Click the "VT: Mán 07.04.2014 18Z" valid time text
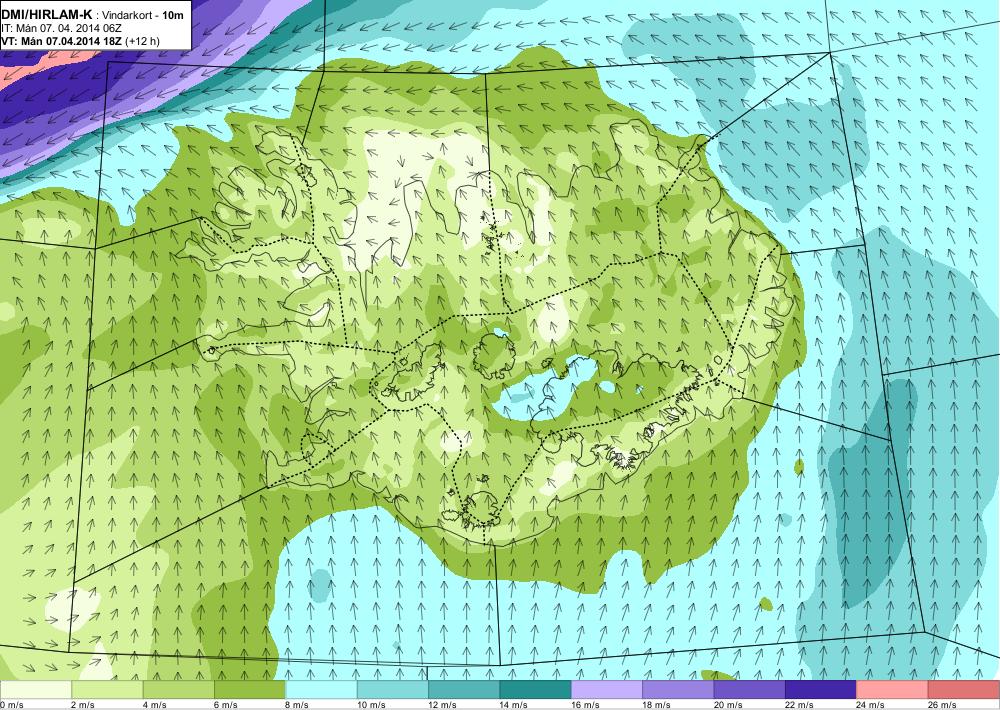This screenshot has height=710, width=1000. (x=62, y=41)
